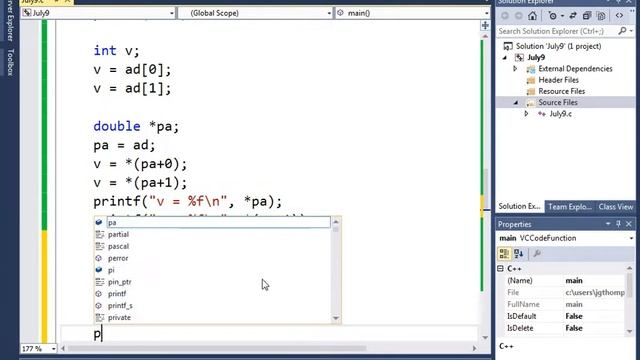Select Source Files folder

[x=558, y=102]
